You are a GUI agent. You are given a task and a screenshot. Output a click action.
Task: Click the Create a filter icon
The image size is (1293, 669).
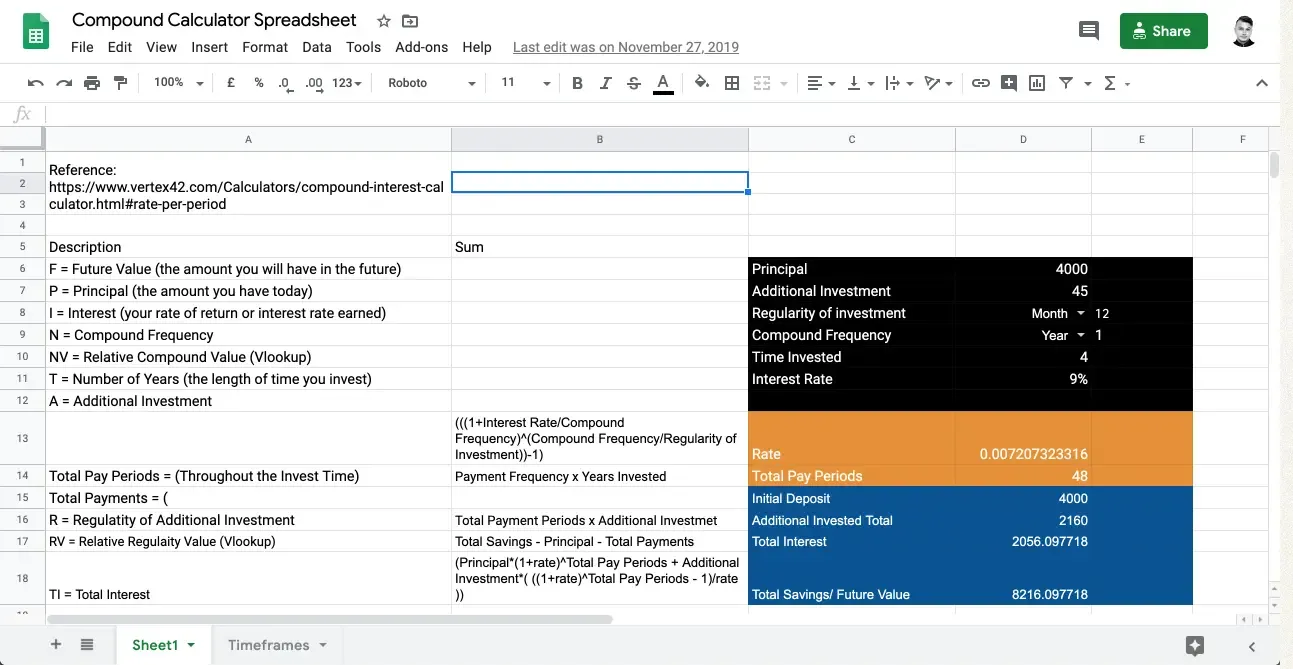click(x=1068, y=83)
